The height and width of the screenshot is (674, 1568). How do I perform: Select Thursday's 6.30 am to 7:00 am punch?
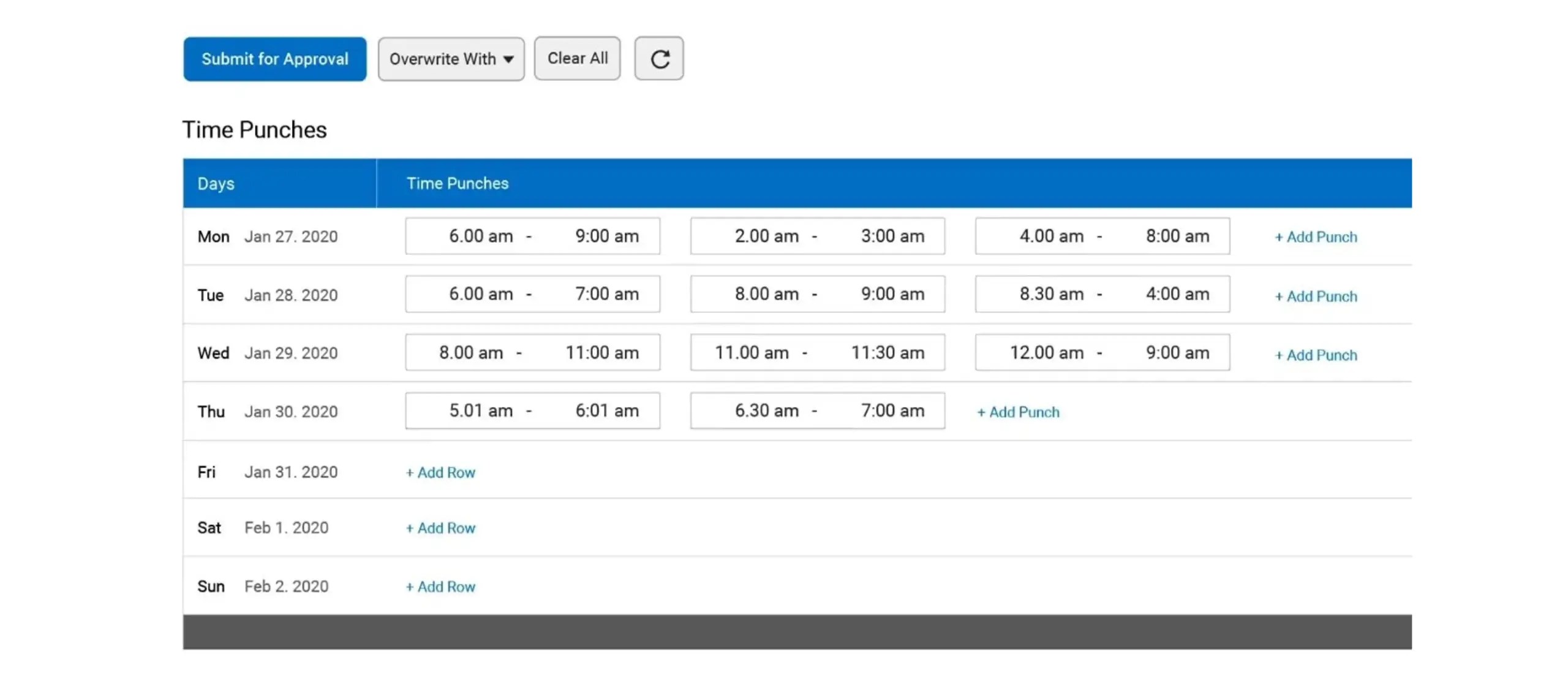pos(817,411)
